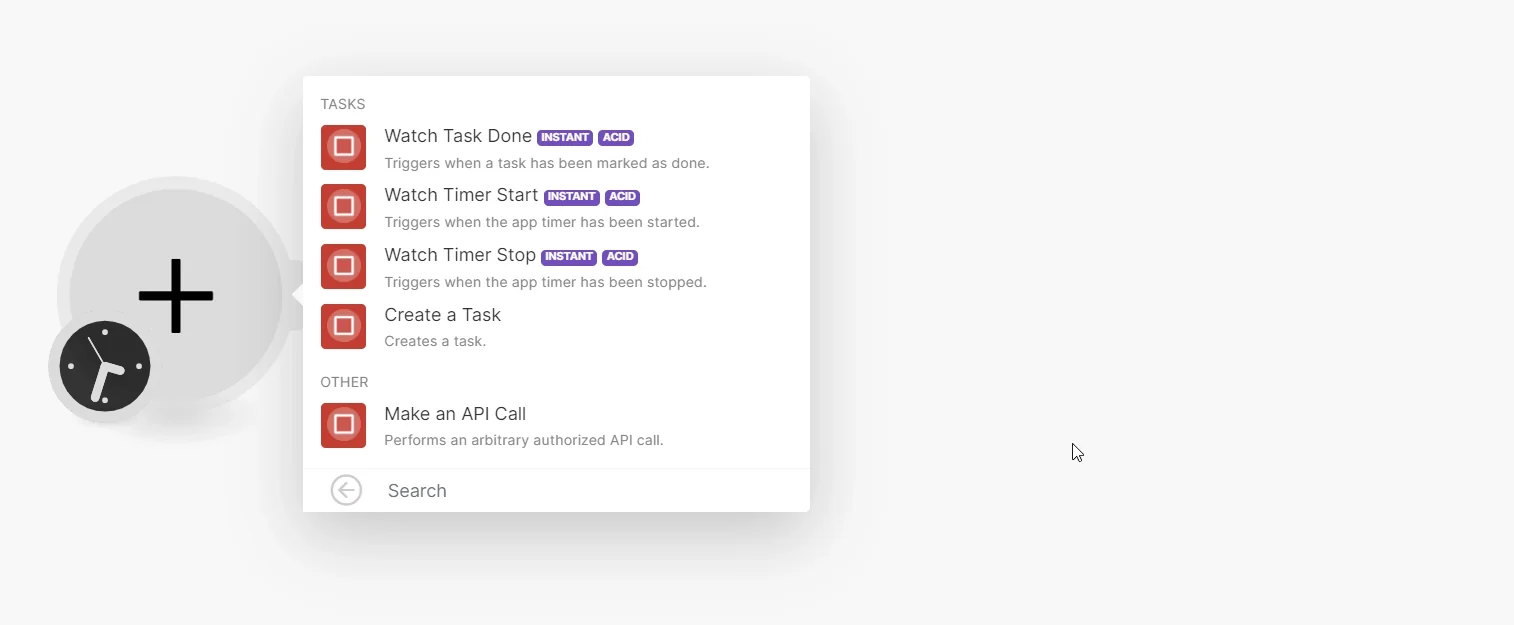The width and height of the screenshot is (1514, 625).
Task: Click "Performs an arbitrary authorized API call" description
Action: point(524,440)
